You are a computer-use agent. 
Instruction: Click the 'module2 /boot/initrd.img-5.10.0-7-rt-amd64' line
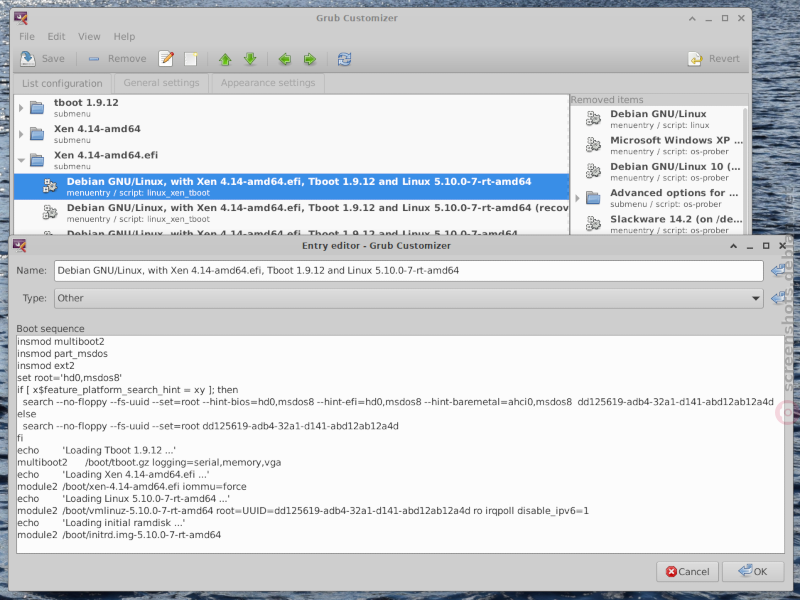coord(119,535)
